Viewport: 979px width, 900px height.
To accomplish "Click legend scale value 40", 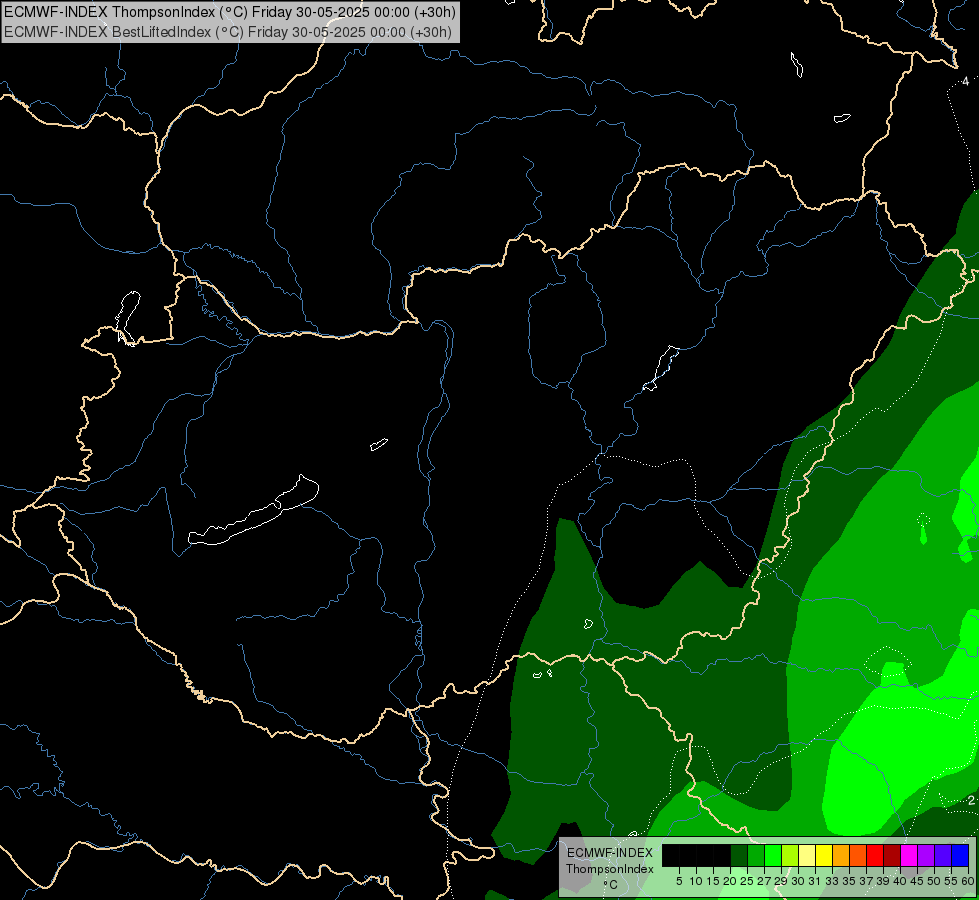I will (x=900, y=881).
